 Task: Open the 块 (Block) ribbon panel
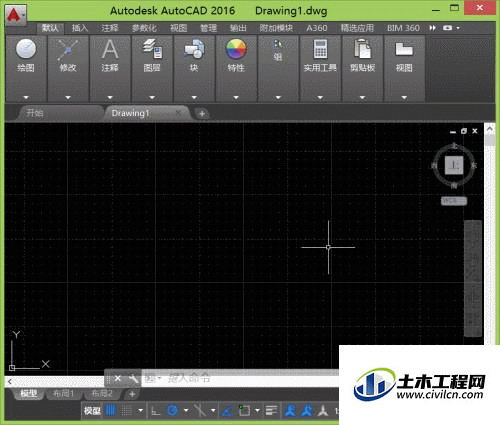pyautogui.click(x=194, y=68)
